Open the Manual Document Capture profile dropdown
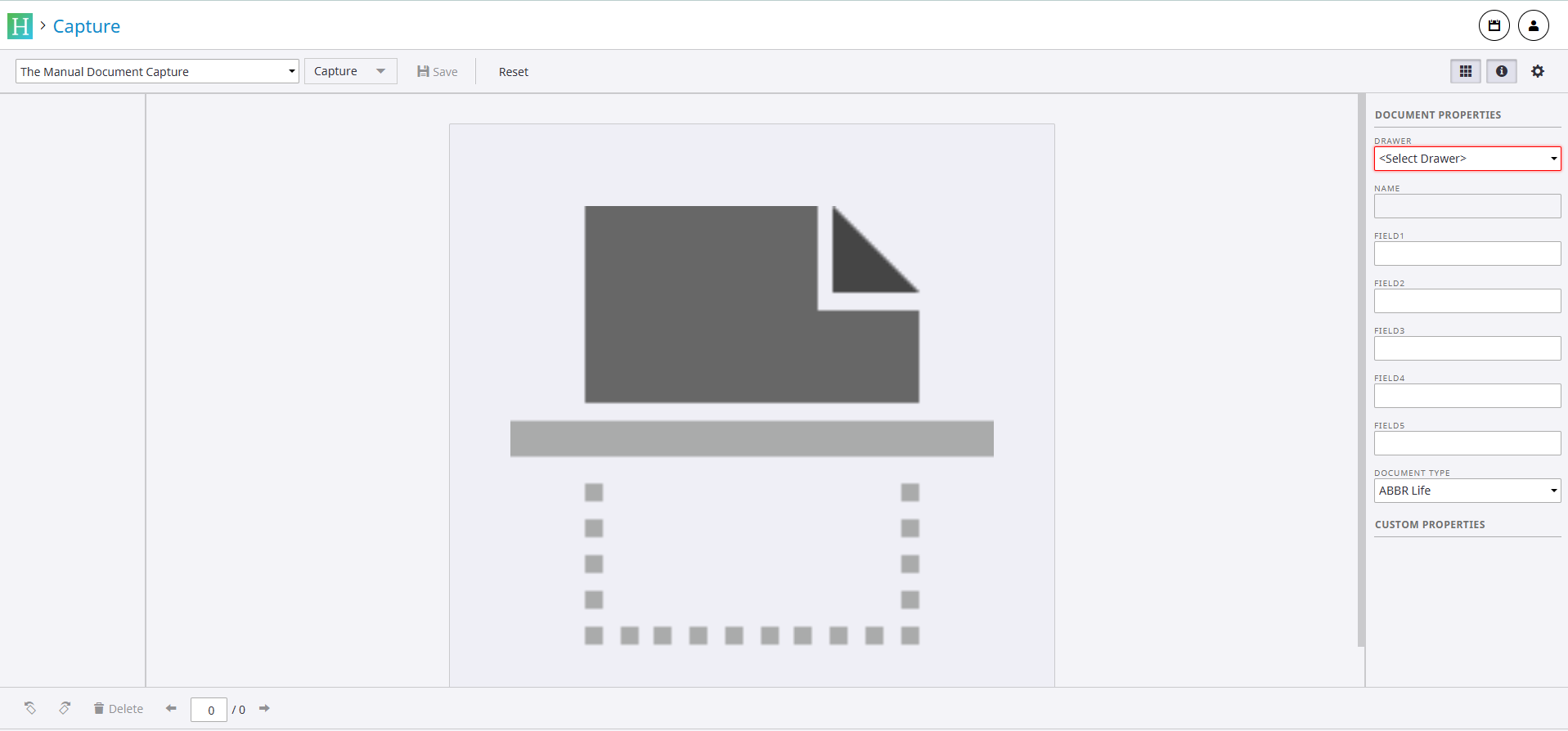1568x731 pixels. 157,72
